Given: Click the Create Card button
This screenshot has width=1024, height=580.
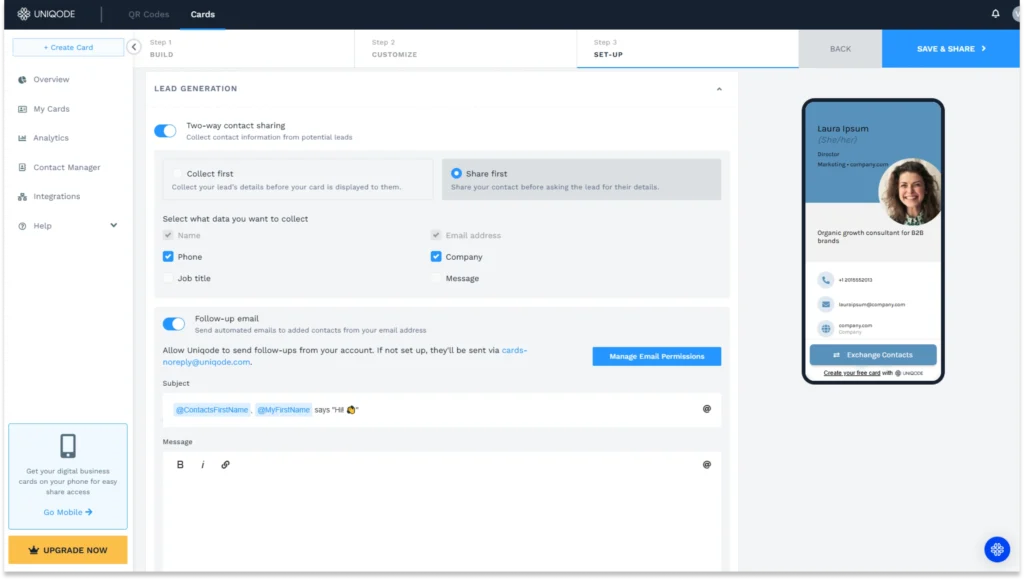Looking at the screenshot, I should [x=68, y=47].
